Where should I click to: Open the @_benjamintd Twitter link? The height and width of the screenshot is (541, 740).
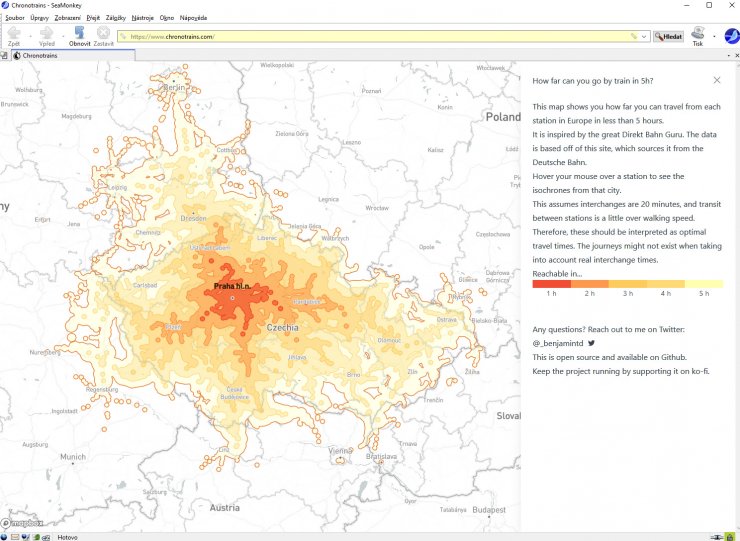click(x=558, y=343)
